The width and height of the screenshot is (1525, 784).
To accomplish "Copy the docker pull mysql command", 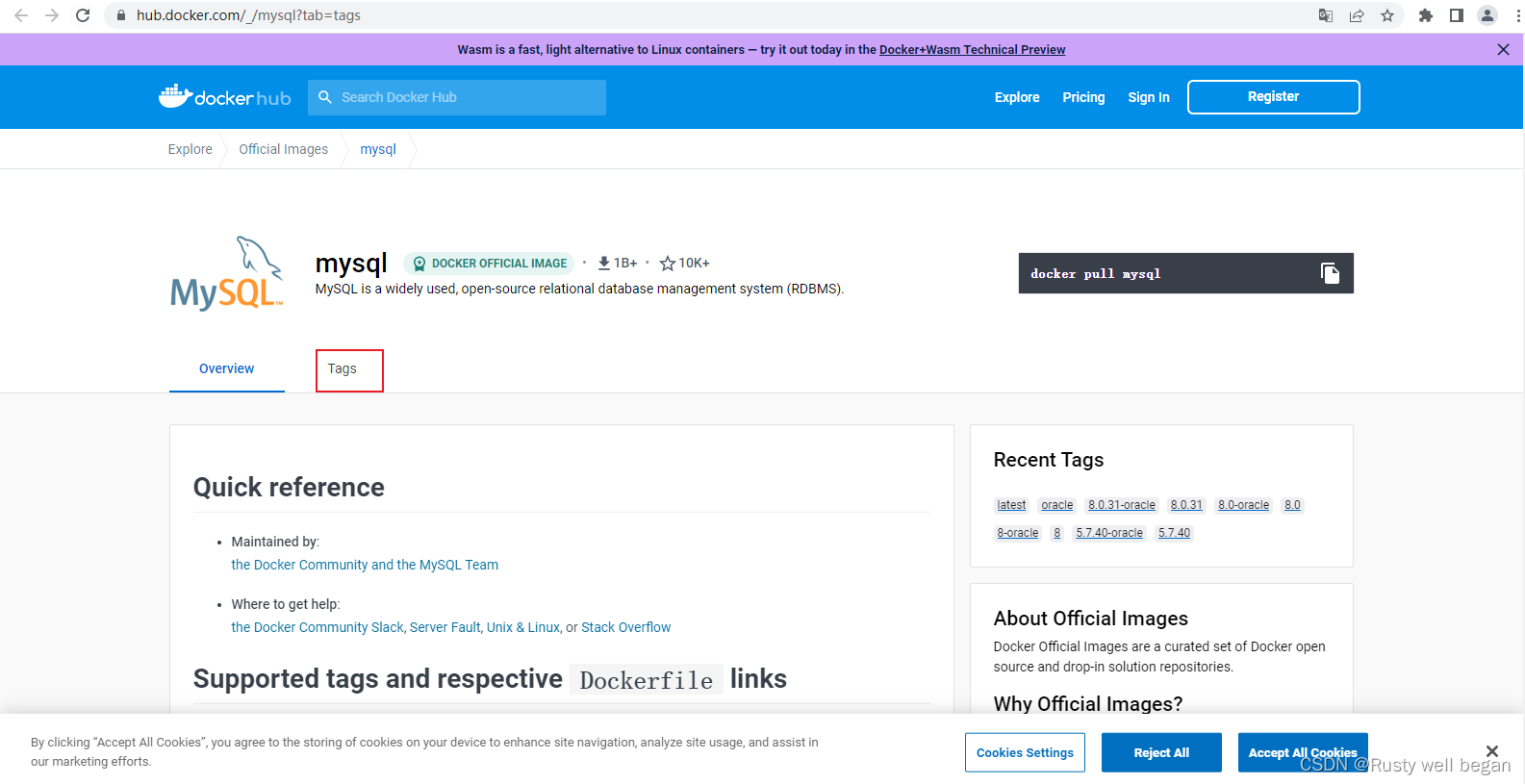I will (1330, 273).
